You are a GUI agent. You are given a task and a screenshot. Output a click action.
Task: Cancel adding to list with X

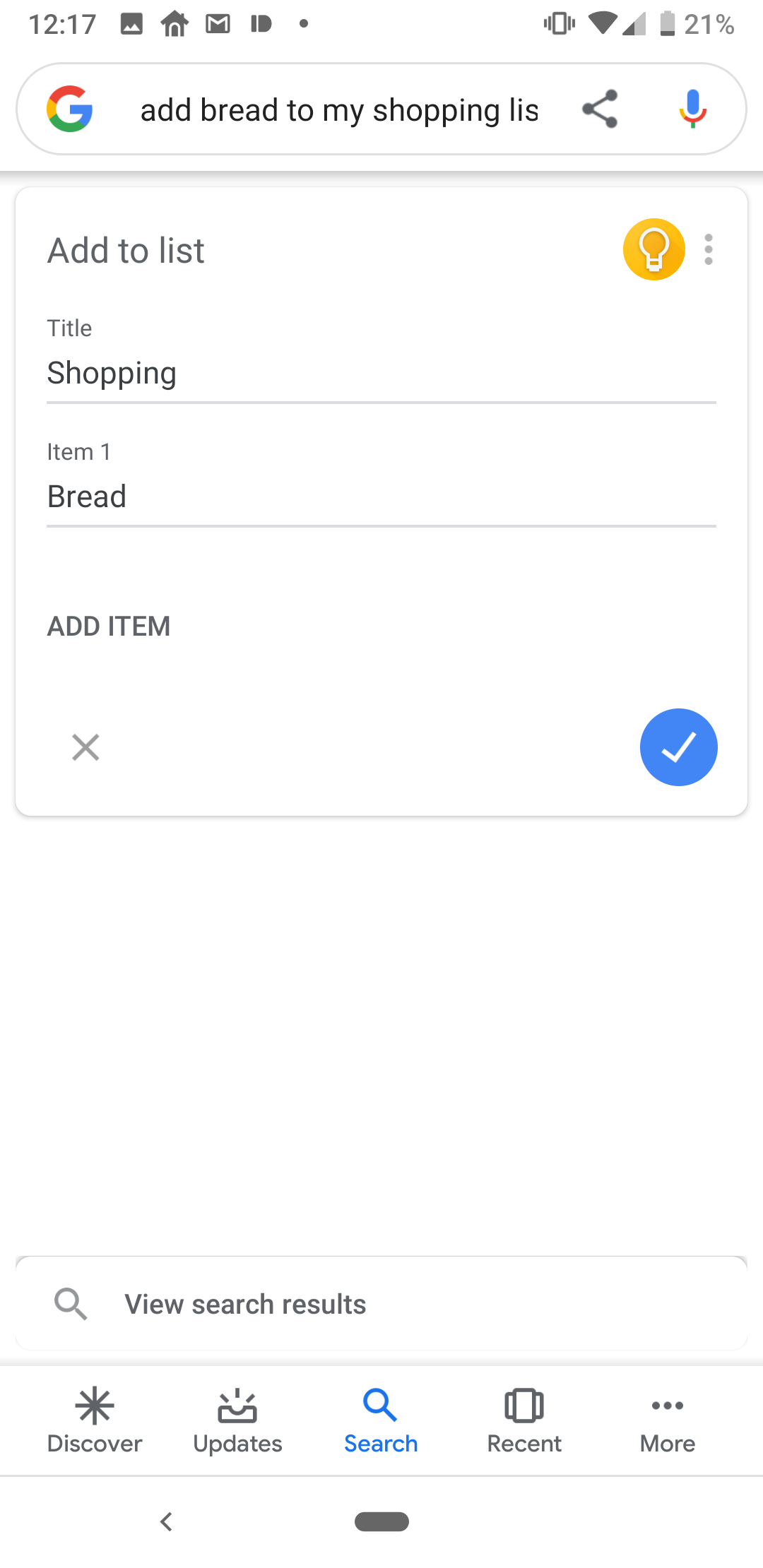pos(85,747)
